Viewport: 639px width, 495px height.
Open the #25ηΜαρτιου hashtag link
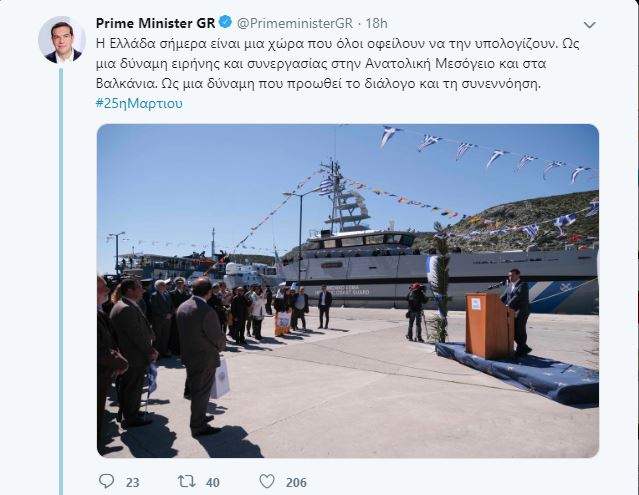(x=139, y=103)
